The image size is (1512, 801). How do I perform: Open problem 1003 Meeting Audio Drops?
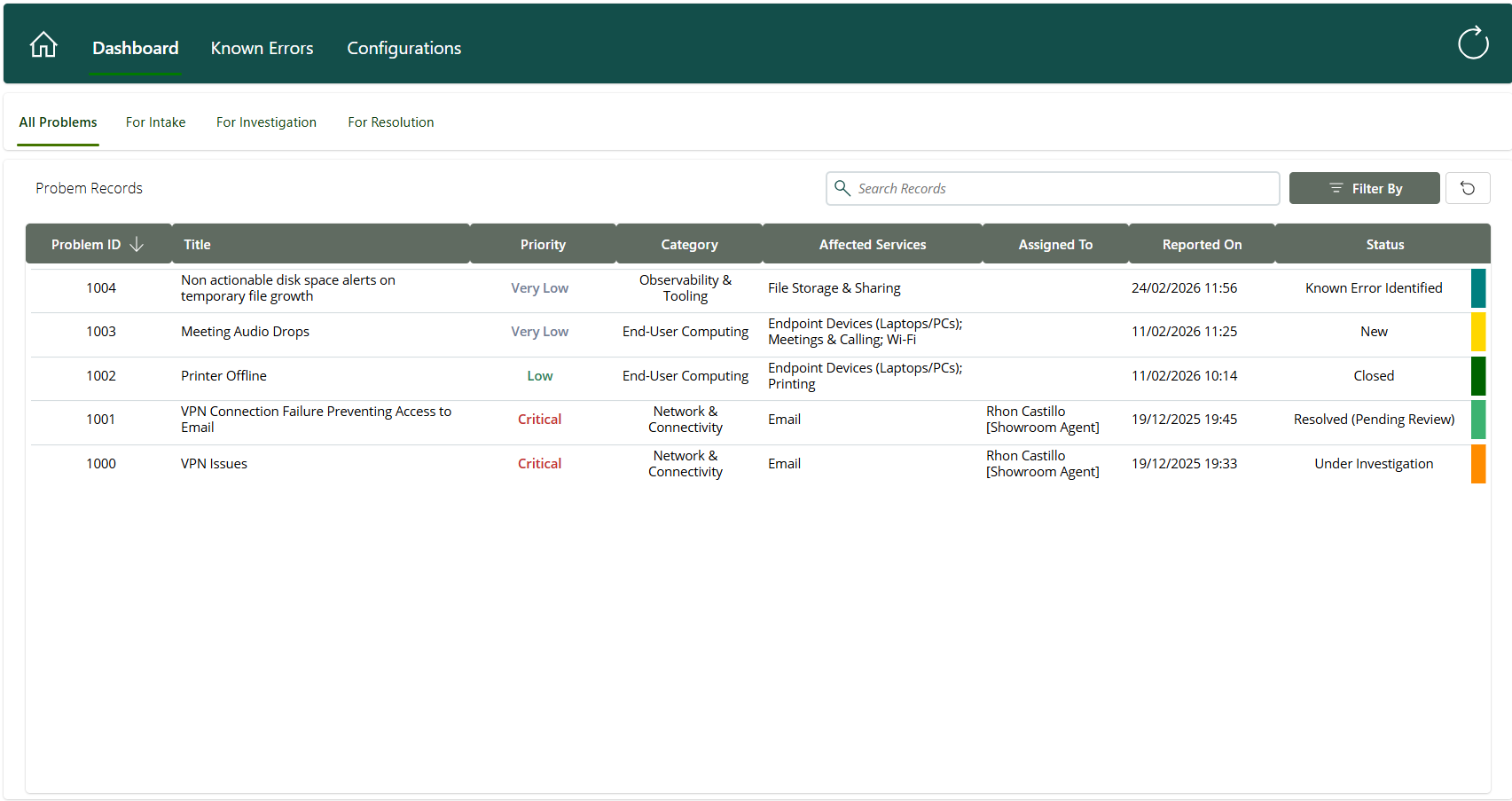tap(245, 332)
